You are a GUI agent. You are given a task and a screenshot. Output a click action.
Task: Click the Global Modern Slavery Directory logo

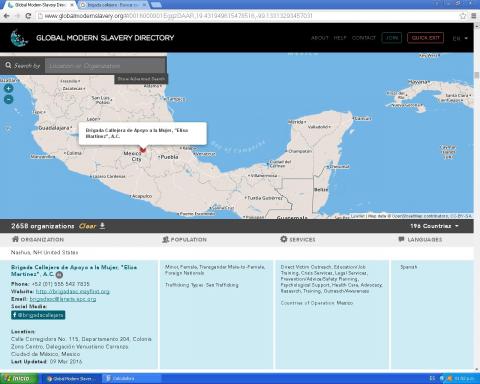click(18, 38)
